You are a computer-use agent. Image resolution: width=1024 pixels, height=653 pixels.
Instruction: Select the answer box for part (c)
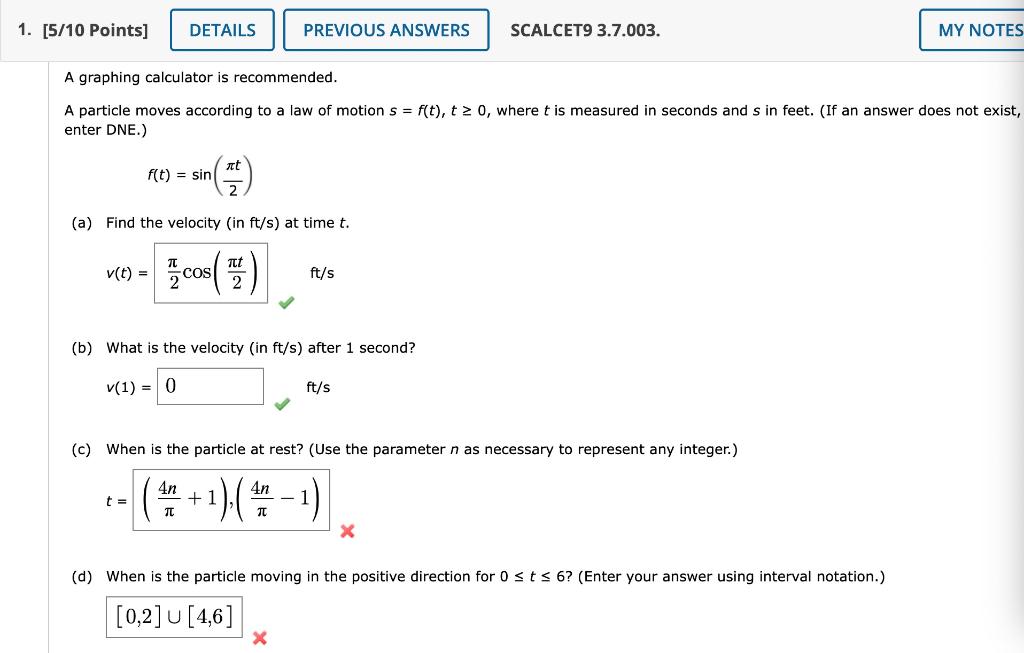(x=231, y=498)
